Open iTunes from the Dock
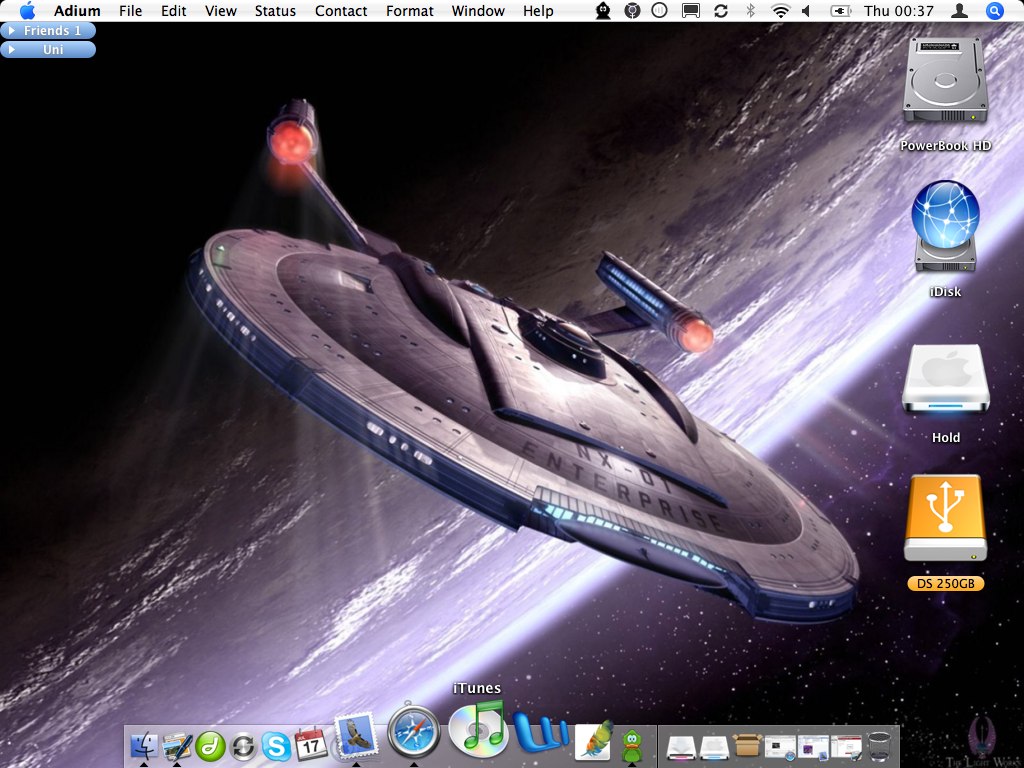This screenshot has height=768, width=1024. pyautogui.click(x=478, y=728)
